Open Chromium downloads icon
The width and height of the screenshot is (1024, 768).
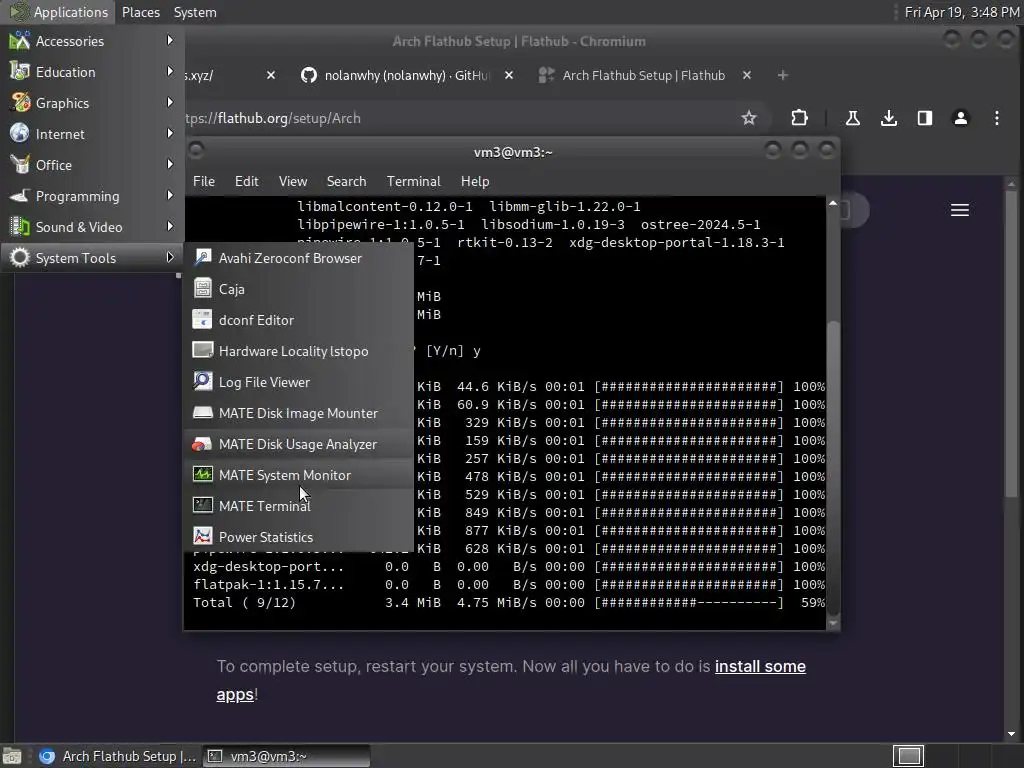pyautogui.click(x=889, y=118)
